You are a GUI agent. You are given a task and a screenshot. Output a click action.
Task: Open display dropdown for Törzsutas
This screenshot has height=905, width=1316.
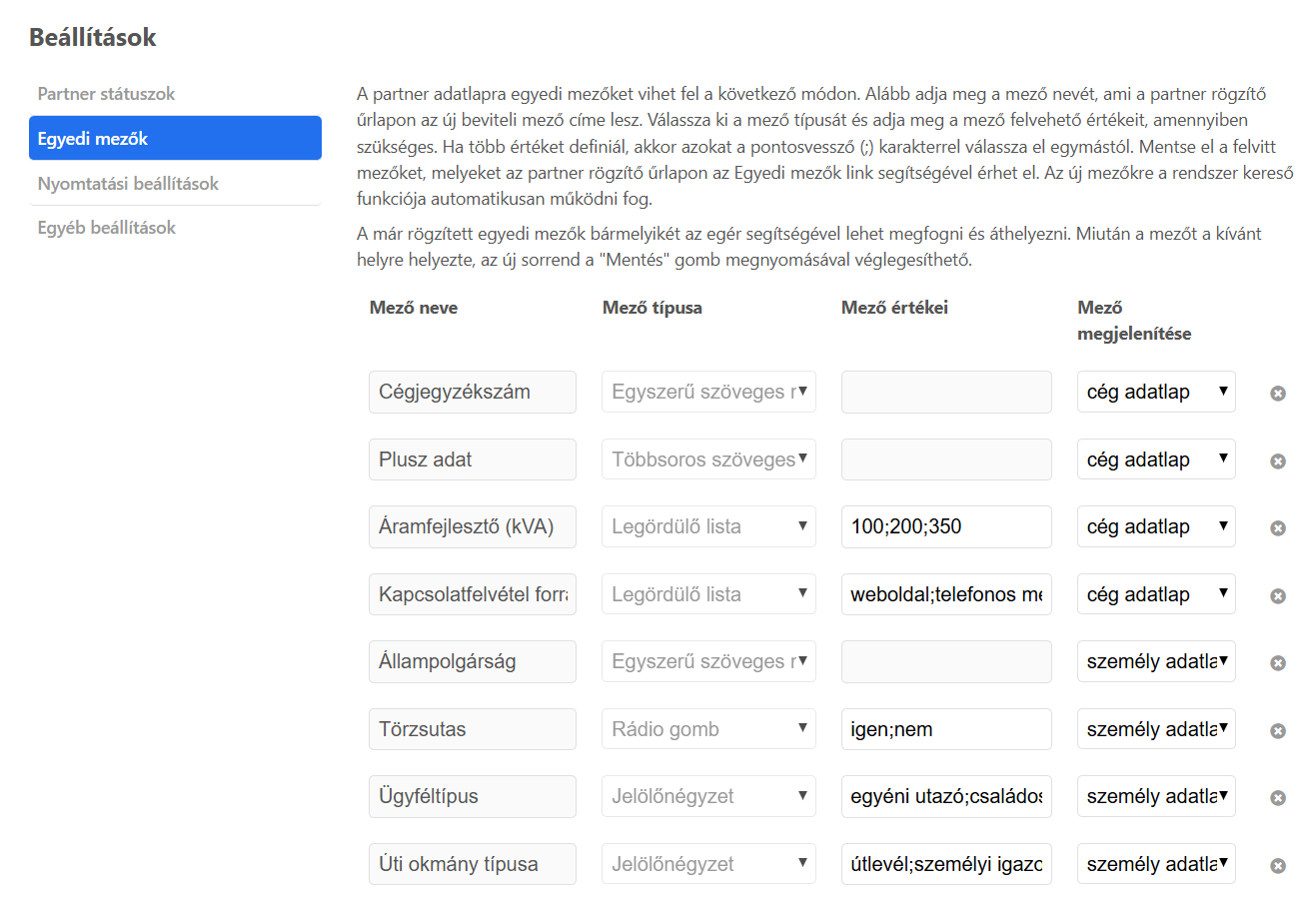pyautogui.click(x=1155, y=729)
